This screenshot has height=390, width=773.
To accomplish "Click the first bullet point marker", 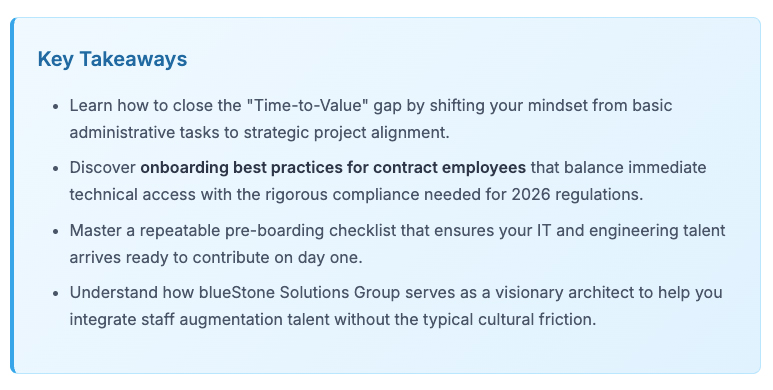I will 56,106.
